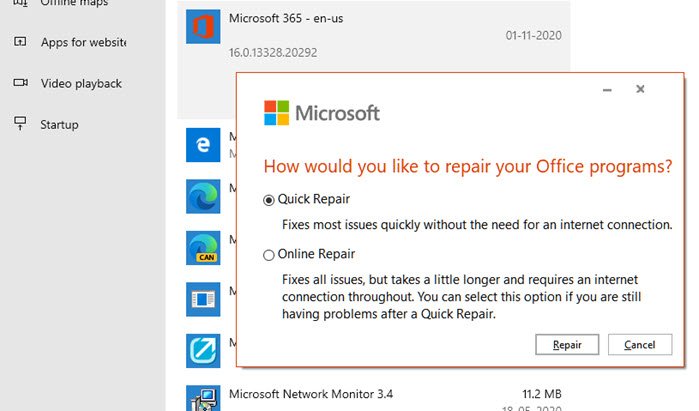
Task: Select Microsoft 365 - en-us entry
Action: (x=374, y=36)
